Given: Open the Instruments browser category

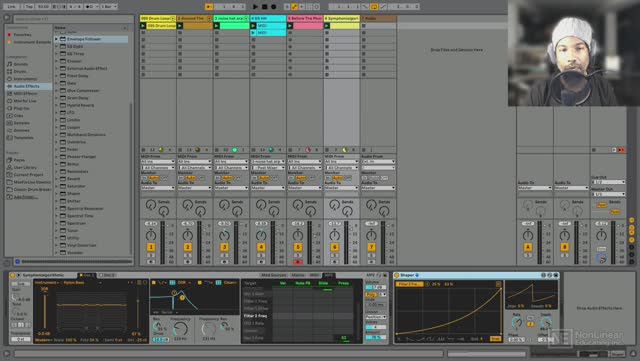Looking at the screenshot, I should click(25, 79).
